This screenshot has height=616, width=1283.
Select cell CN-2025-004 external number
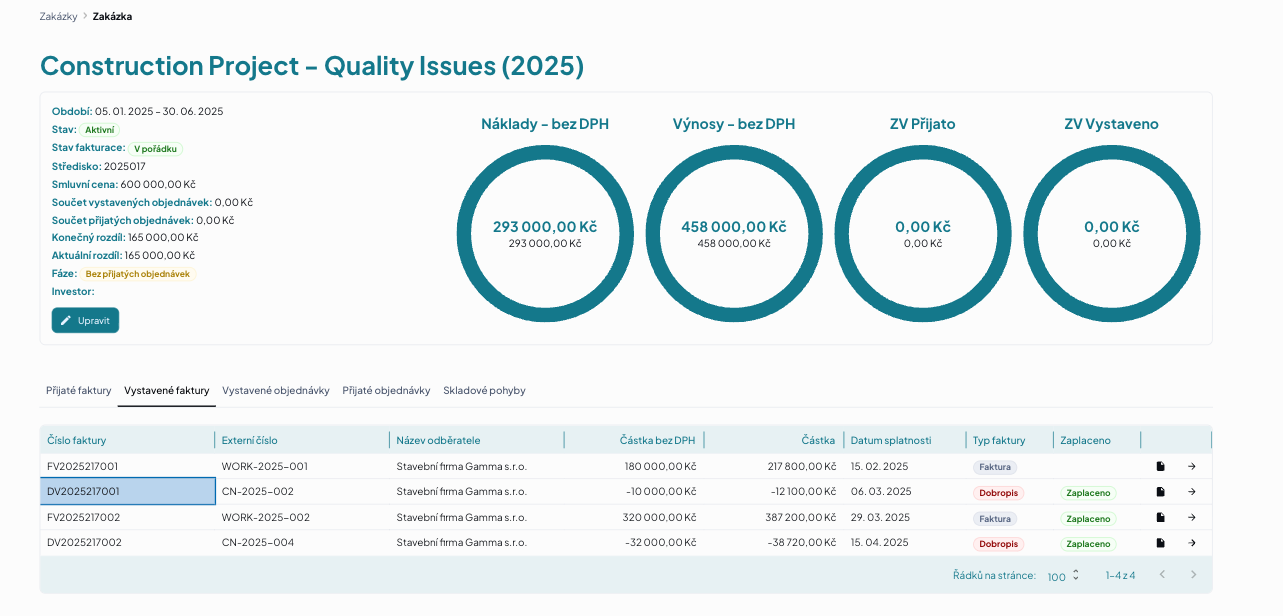click(x=258, y=543)
